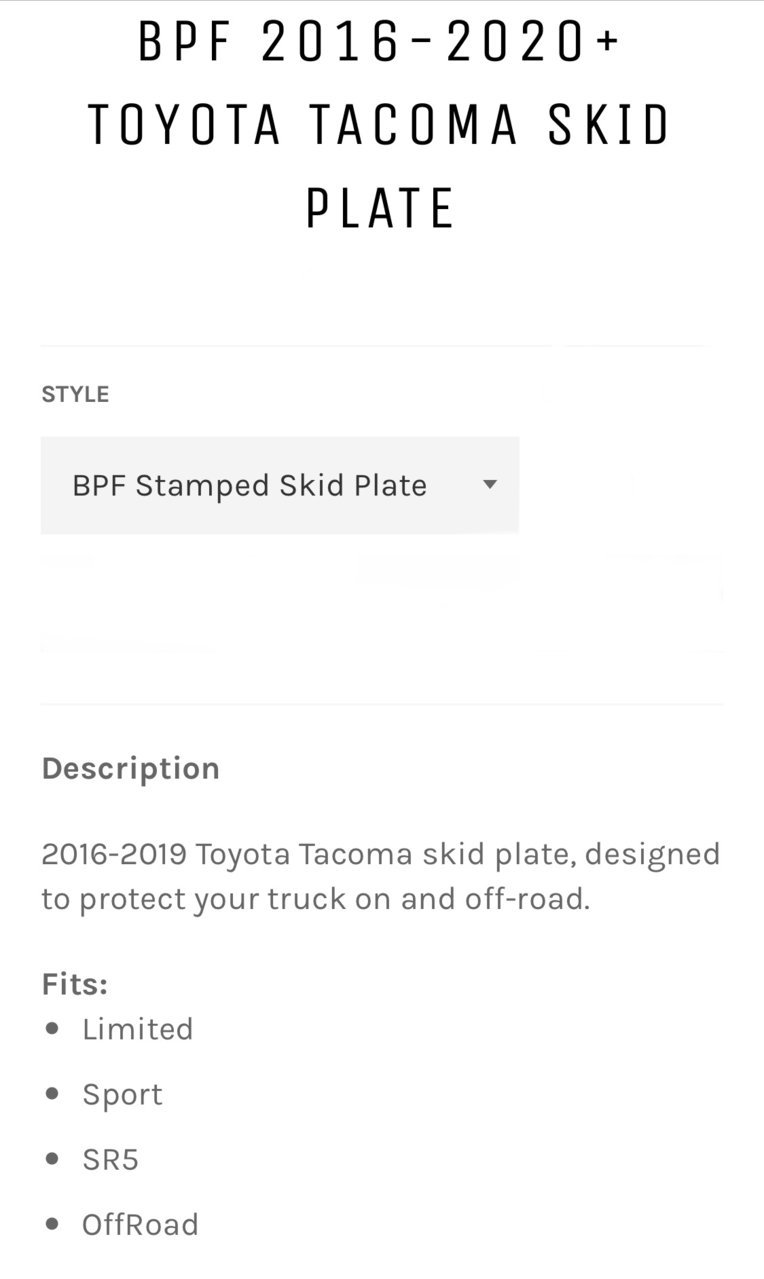764x1279 pixels.
Task: Click the bullet point before SR5
Action: (53, 1158)
